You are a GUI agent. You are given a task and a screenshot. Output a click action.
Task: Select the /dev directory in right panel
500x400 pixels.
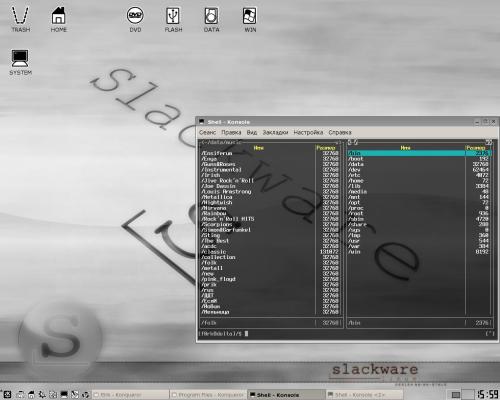pos(419,170)
